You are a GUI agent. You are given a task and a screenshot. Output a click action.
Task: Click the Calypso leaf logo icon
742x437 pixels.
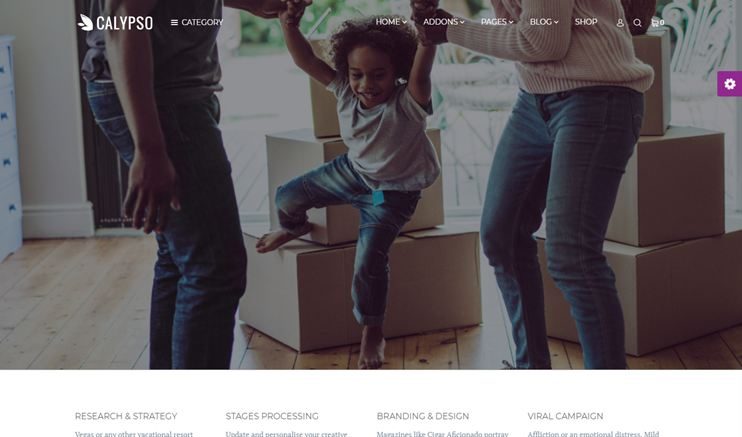coord(85,22)
